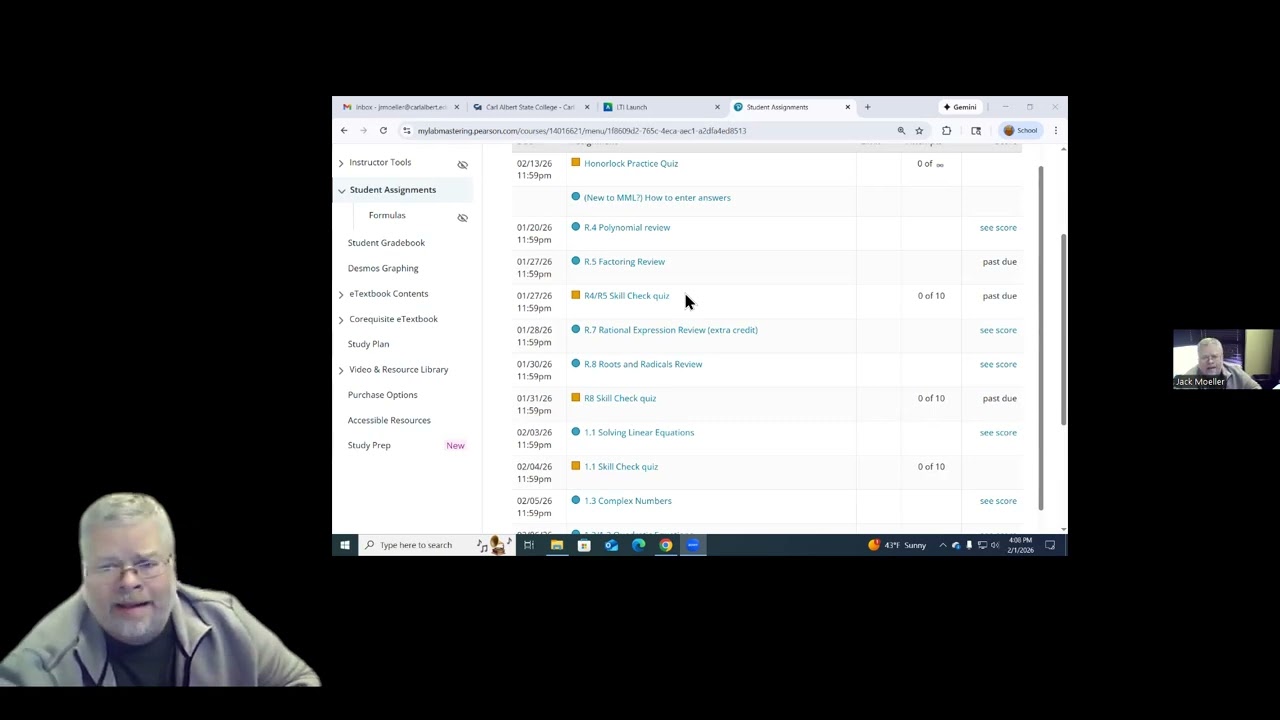Open a new browser tab
Image resolution: width=1280 pixels, height=720 pixels.
click(867, 107)
